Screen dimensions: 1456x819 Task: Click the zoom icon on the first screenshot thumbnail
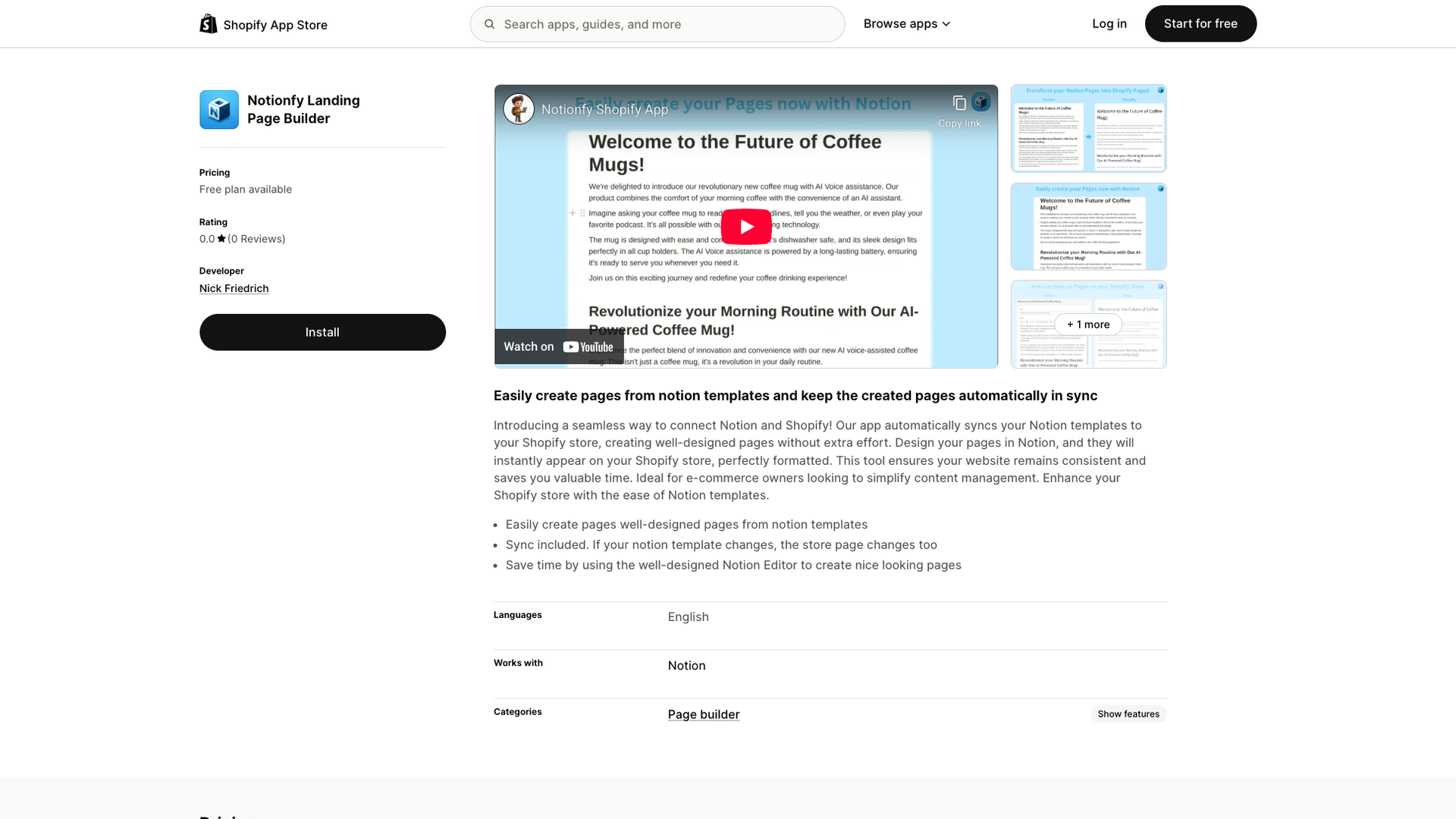click(x=1160, y=89)
